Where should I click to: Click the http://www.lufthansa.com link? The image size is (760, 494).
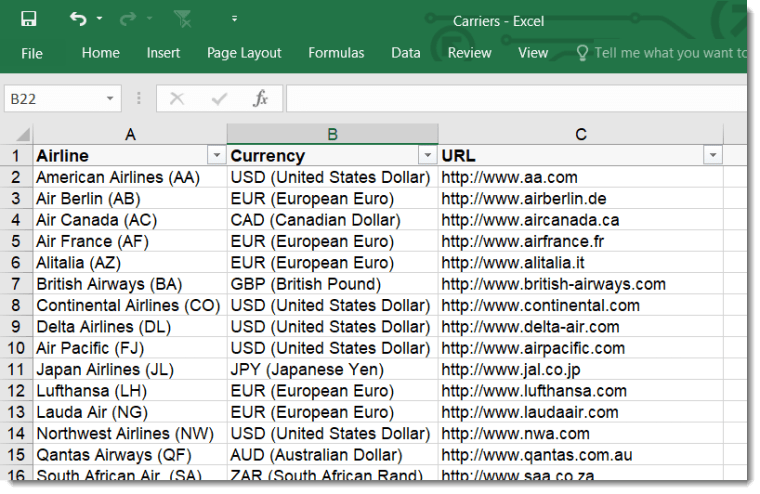pos(534,390)
